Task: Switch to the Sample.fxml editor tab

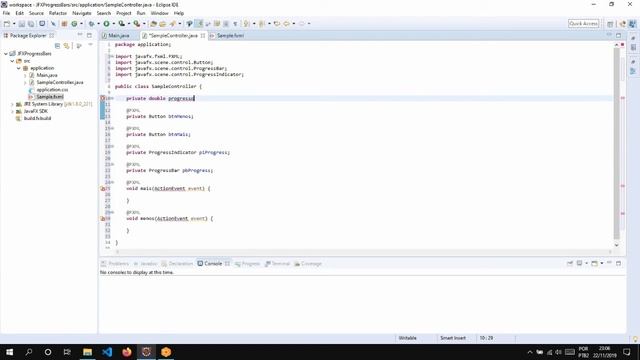Action: 230,36
